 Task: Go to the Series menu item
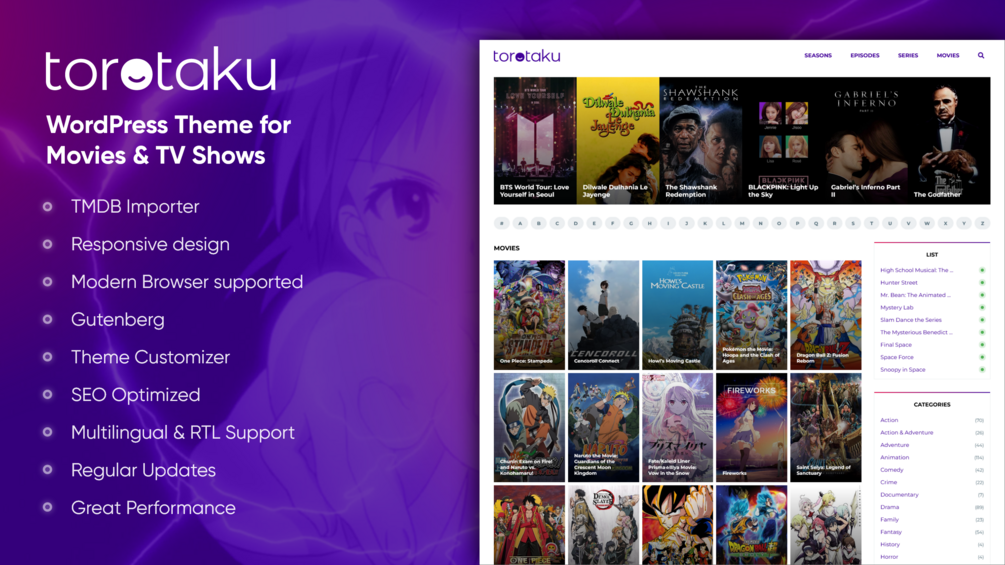tap(908, 56)
